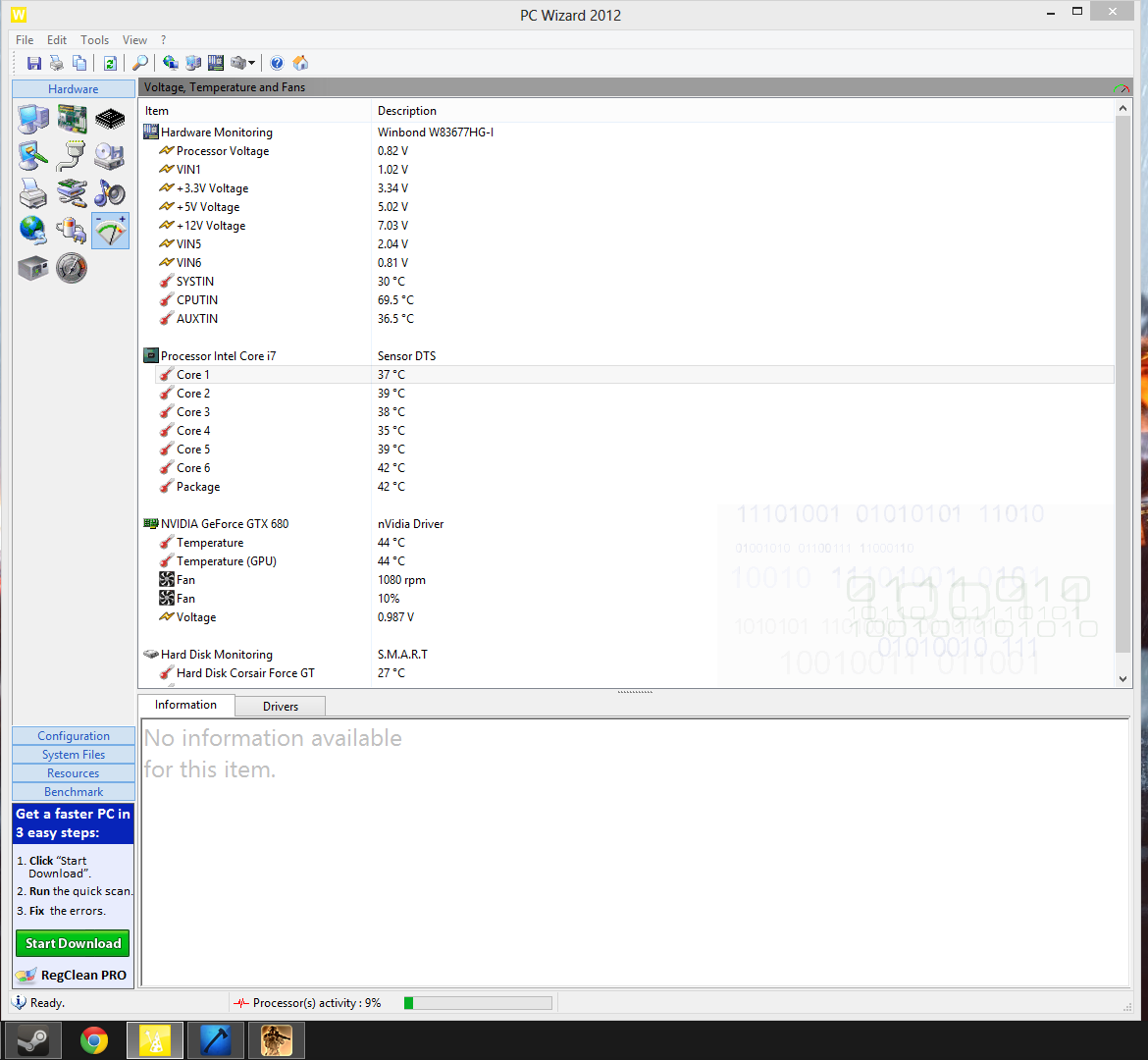Click the Copy toolbar icon
Screen dimensions: 1148x1060
coord(79,63)
